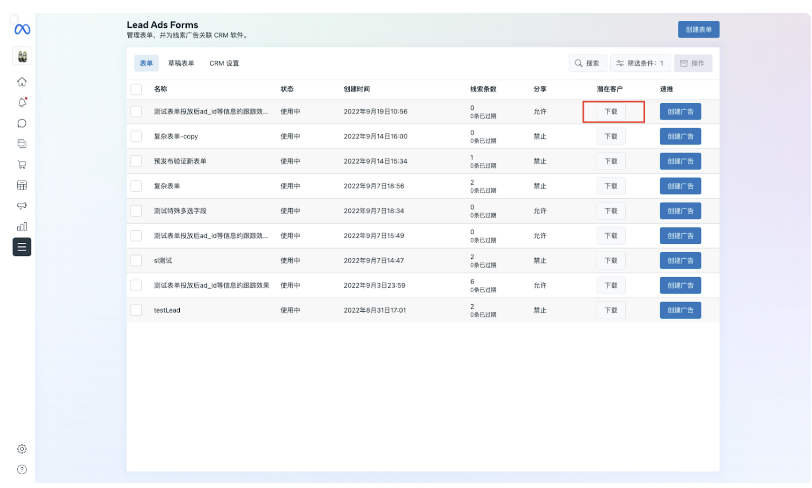Select the testLead row checkbox
This screenshot has width=812, height=488.
(x=136, y=310)
